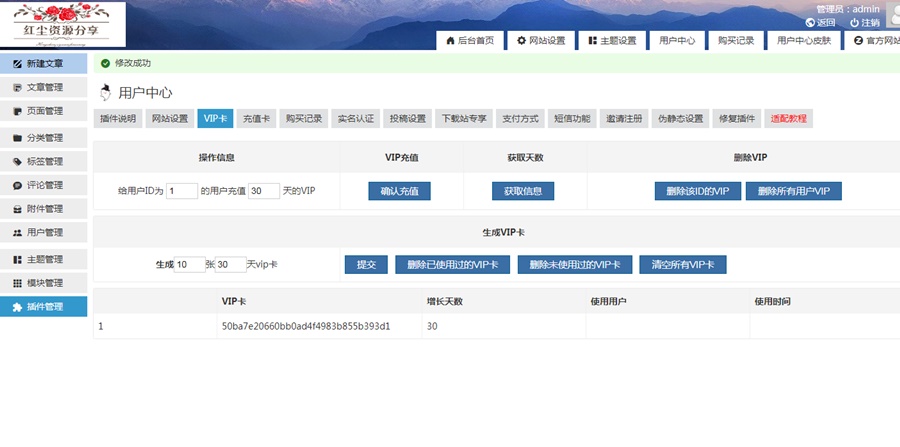Click 清空所有VIP卡 button
The width and height of the screenshot is (900, 447).
[x=682, y=265]
